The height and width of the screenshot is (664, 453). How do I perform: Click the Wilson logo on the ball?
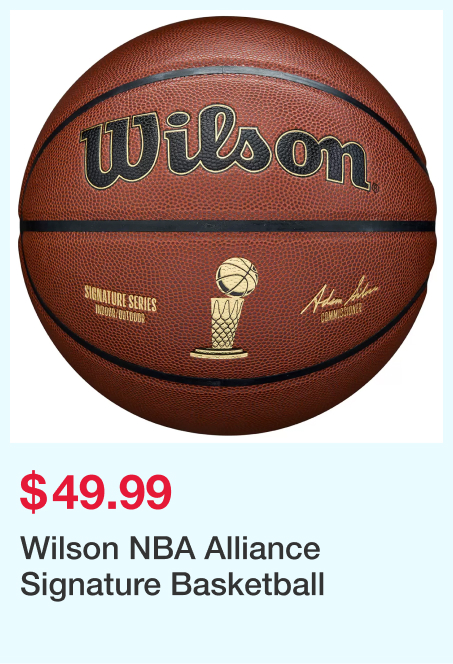point(227,147)
